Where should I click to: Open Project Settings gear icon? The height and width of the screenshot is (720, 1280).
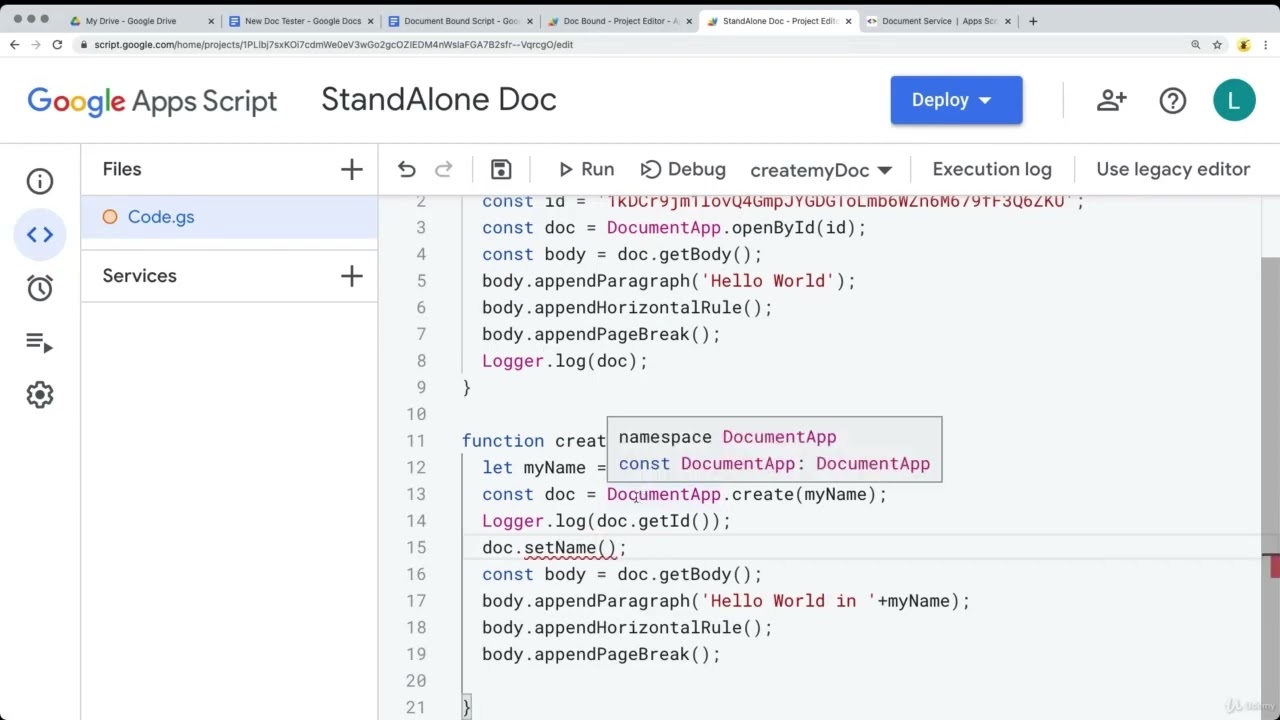pyautogui.click(x=40, y=395)
